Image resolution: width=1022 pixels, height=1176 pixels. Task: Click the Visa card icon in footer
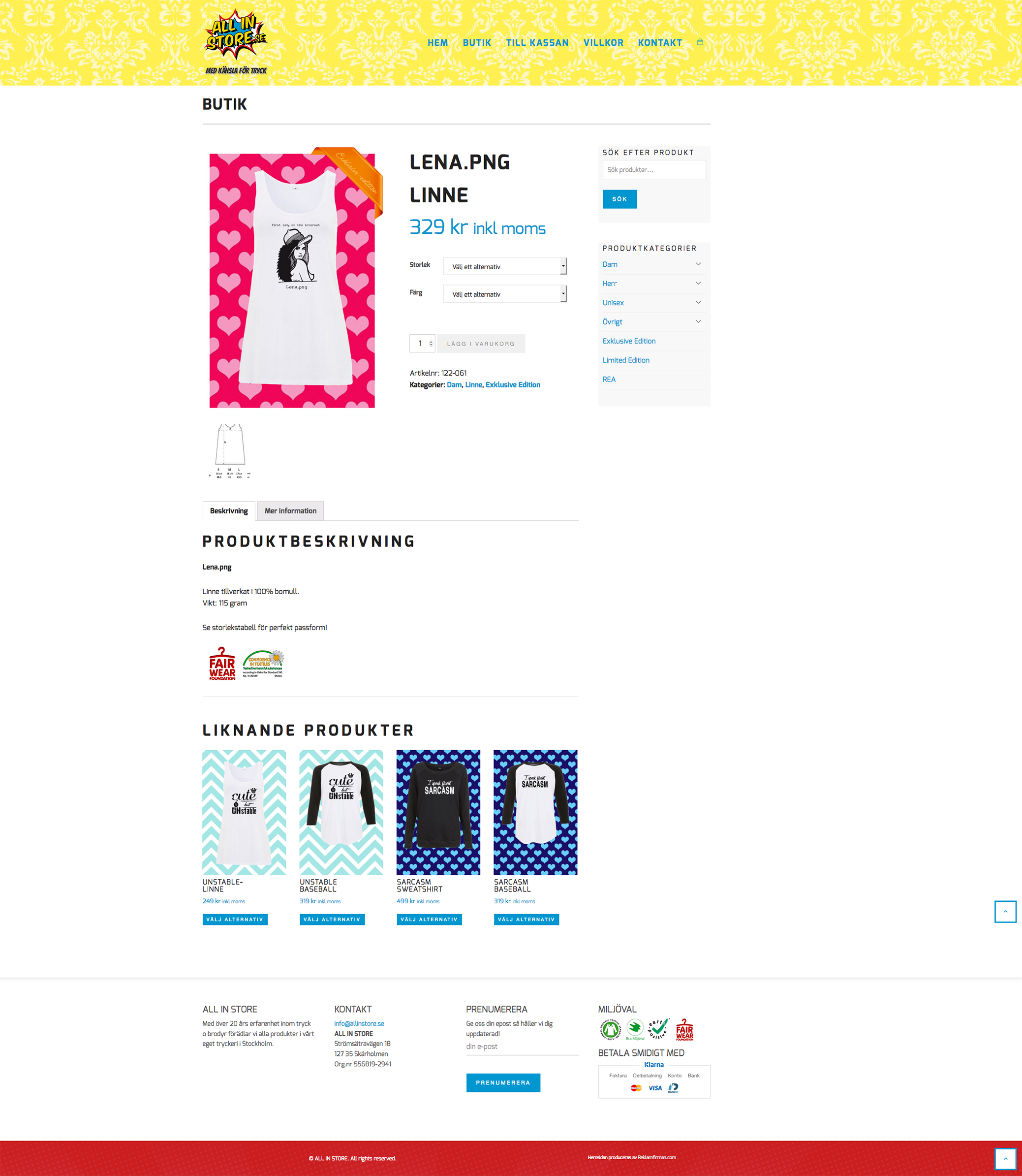pos(655,1087)
